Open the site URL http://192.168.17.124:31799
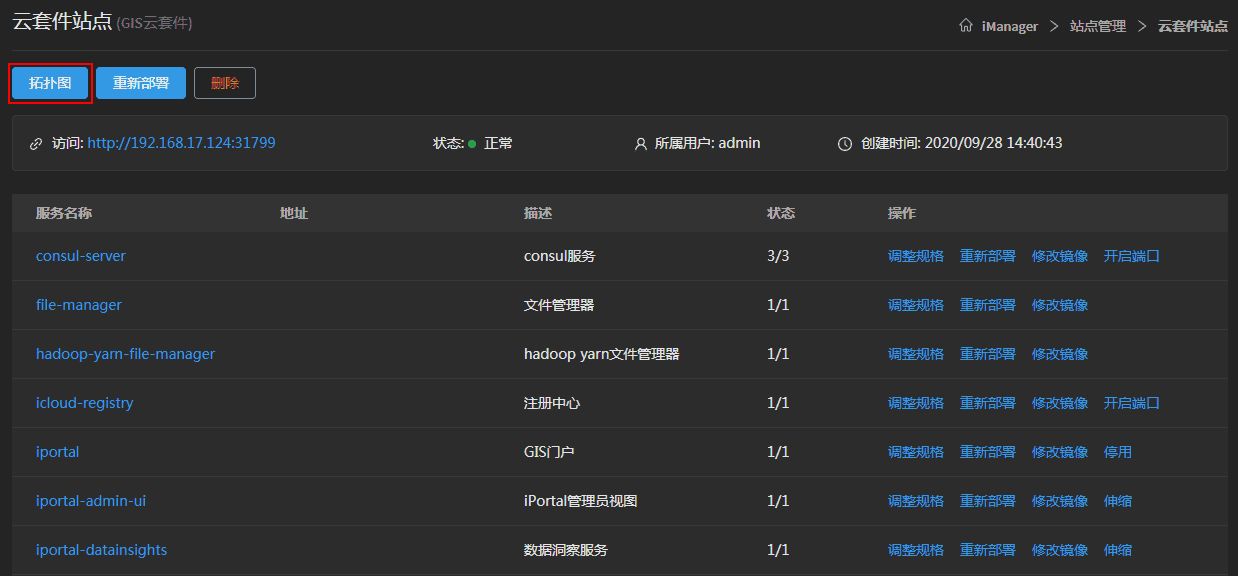This screenshot has height=576, width=1238. click(x=181, y=143)
